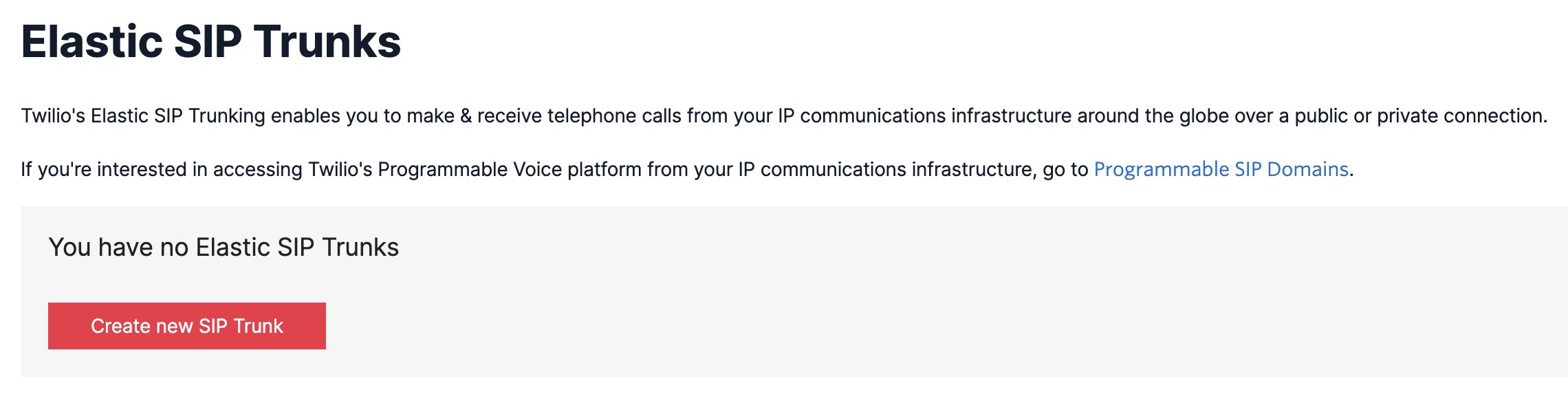Viewport: 1568px width, 403px height.
Task: Click the phrase "Programmable Voice platform"
Action: click(510, 169)
